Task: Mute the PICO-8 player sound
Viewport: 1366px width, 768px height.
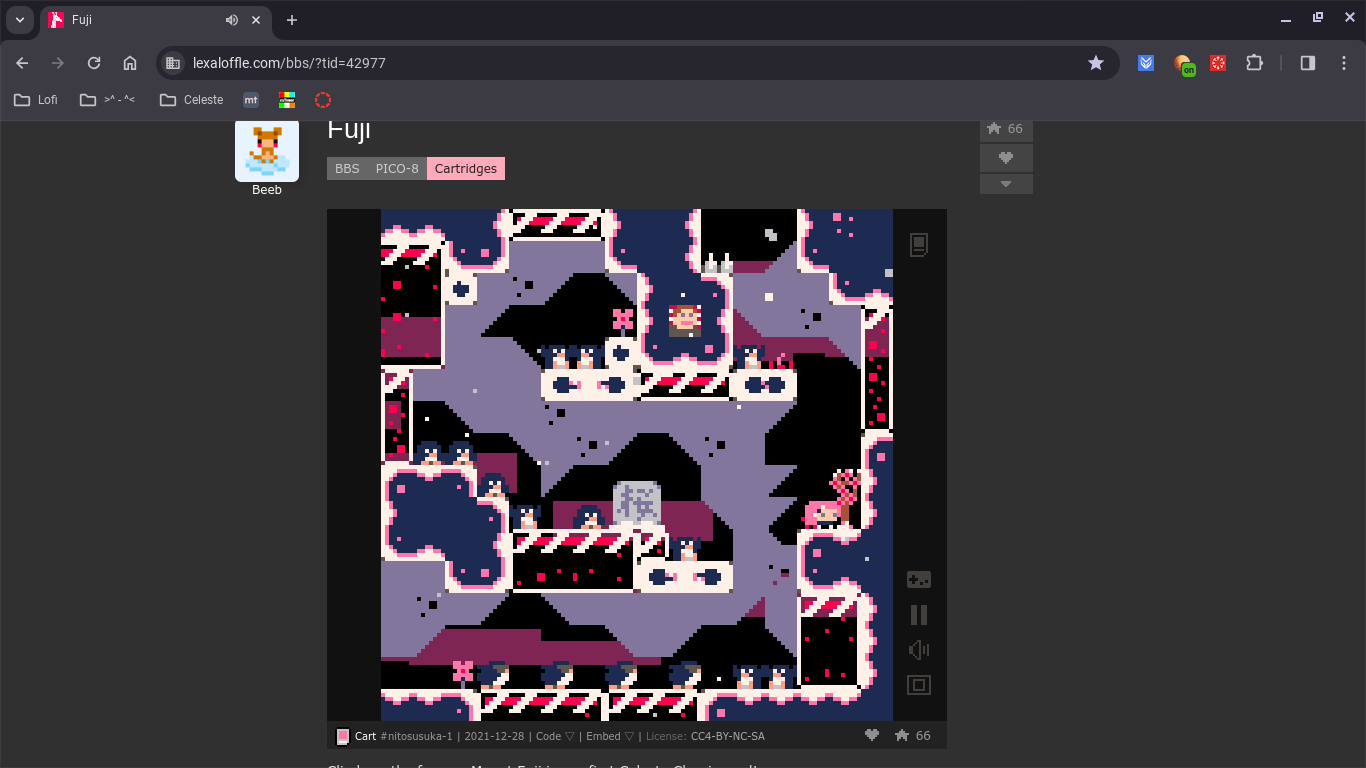Action: [x=918, y=650]
